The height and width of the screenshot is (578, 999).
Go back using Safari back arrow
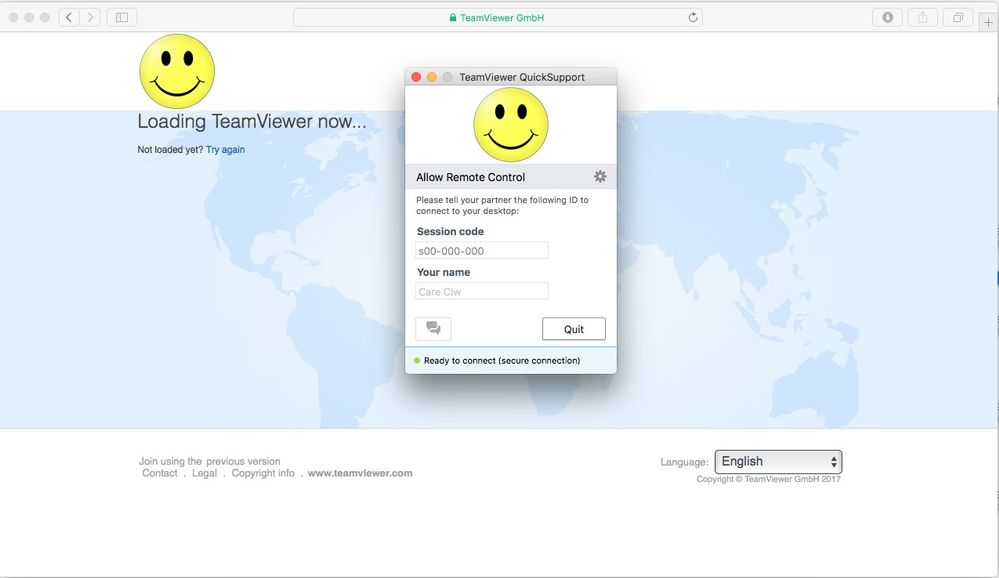coord(69,17)
